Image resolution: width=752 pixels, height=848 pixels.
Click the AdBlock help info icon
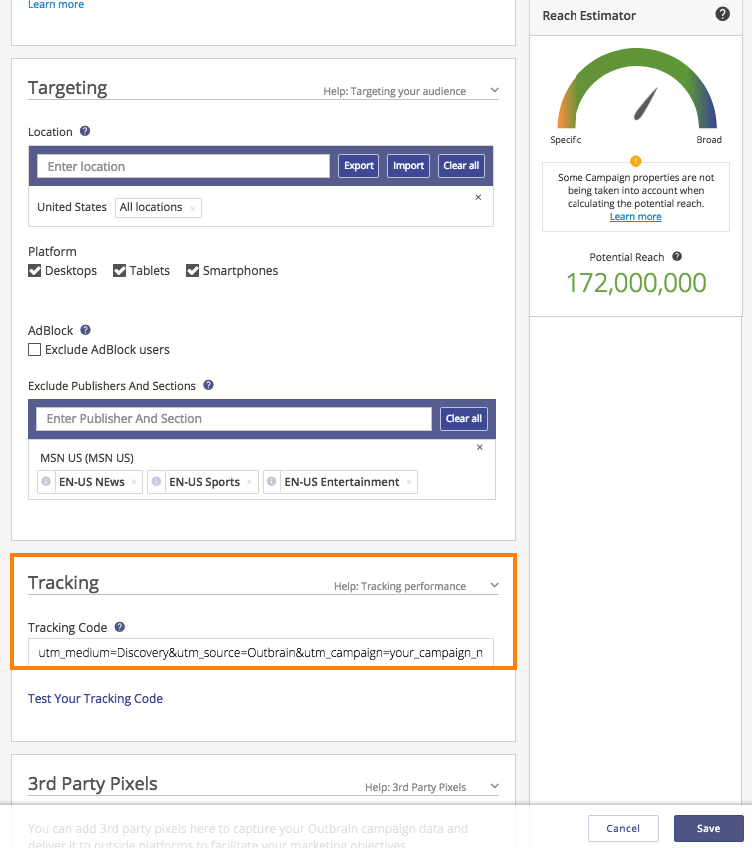coord(85,330)
